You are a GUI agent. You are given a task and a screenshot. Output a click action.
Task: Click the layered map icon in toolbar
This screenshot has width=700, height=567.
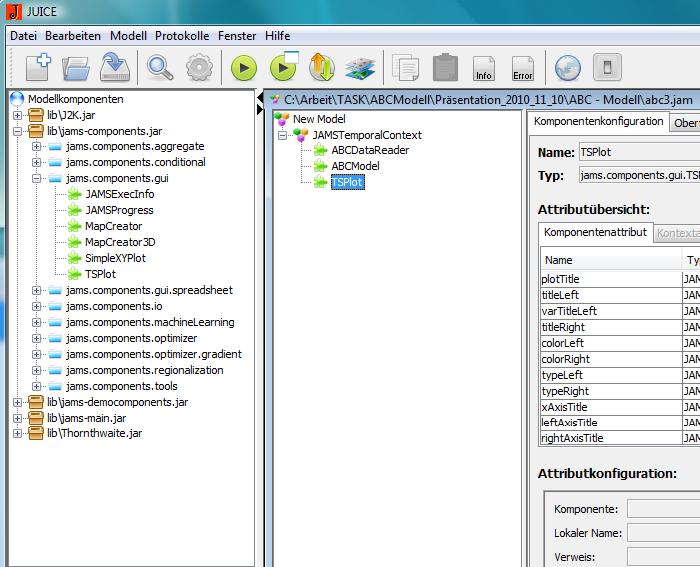pos(359,68)
